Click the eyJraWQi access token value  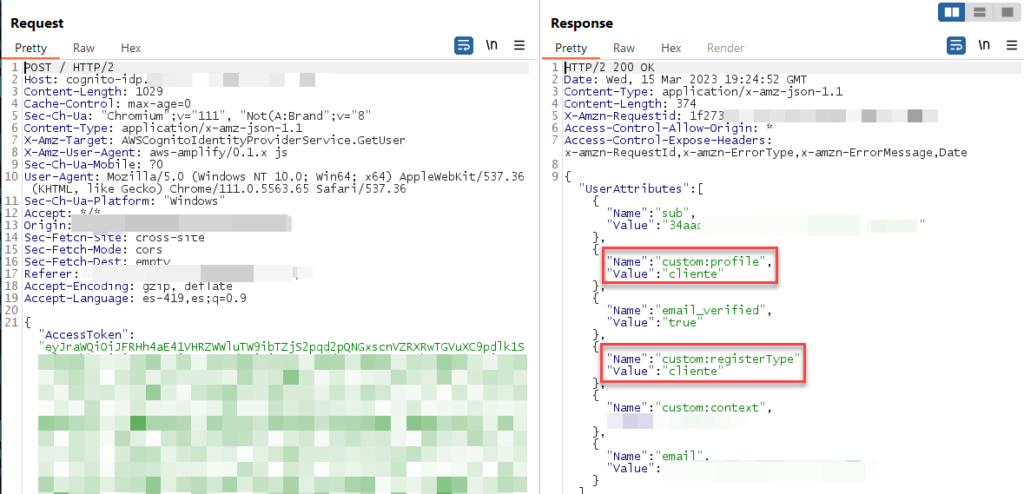click(282, 346)
